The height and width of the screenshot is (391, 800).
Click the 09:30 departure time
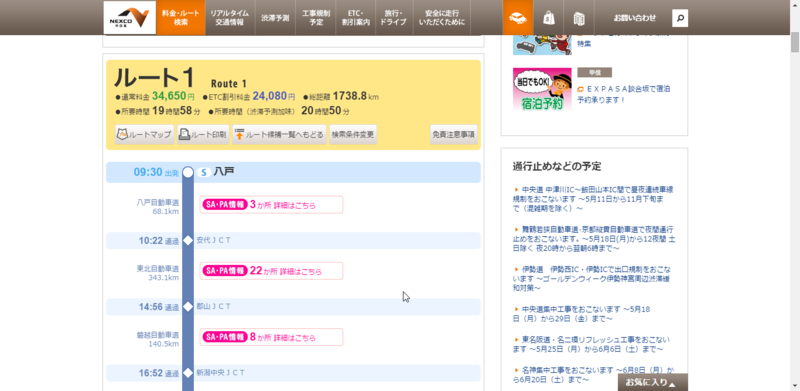point(147,172)
